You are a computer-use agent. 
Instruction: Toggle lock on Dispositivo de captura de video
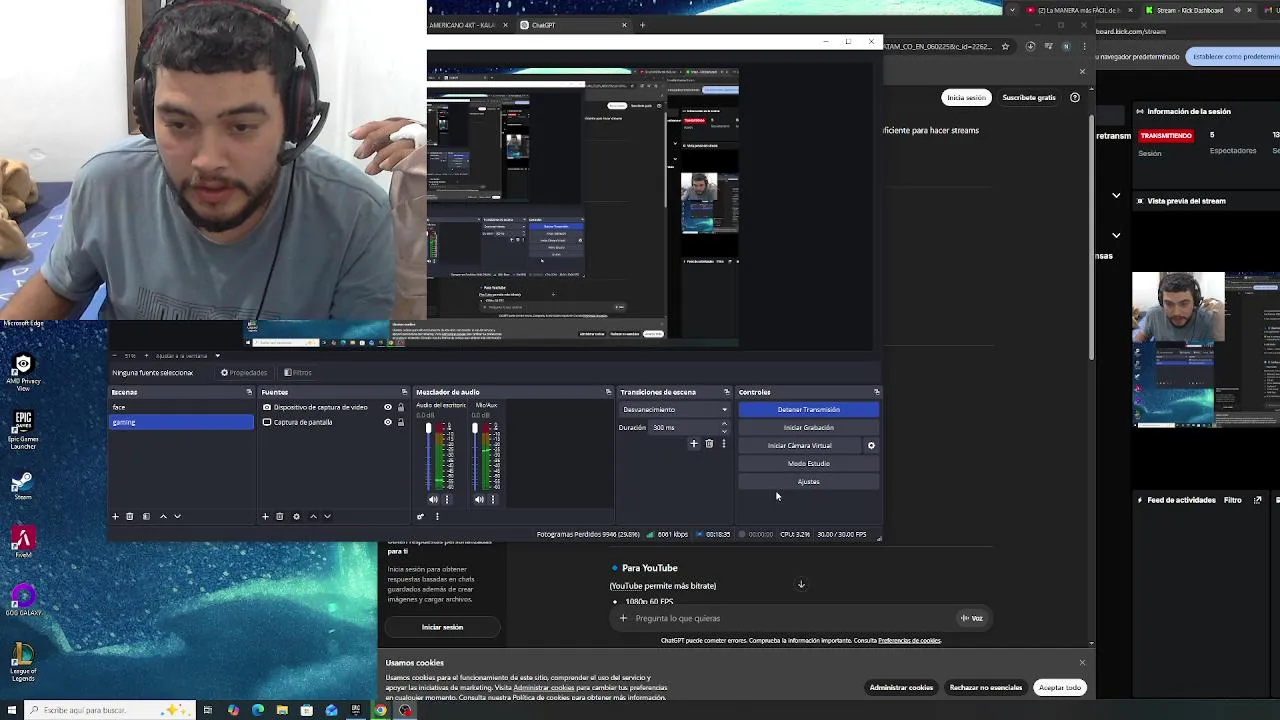[401, 407]
